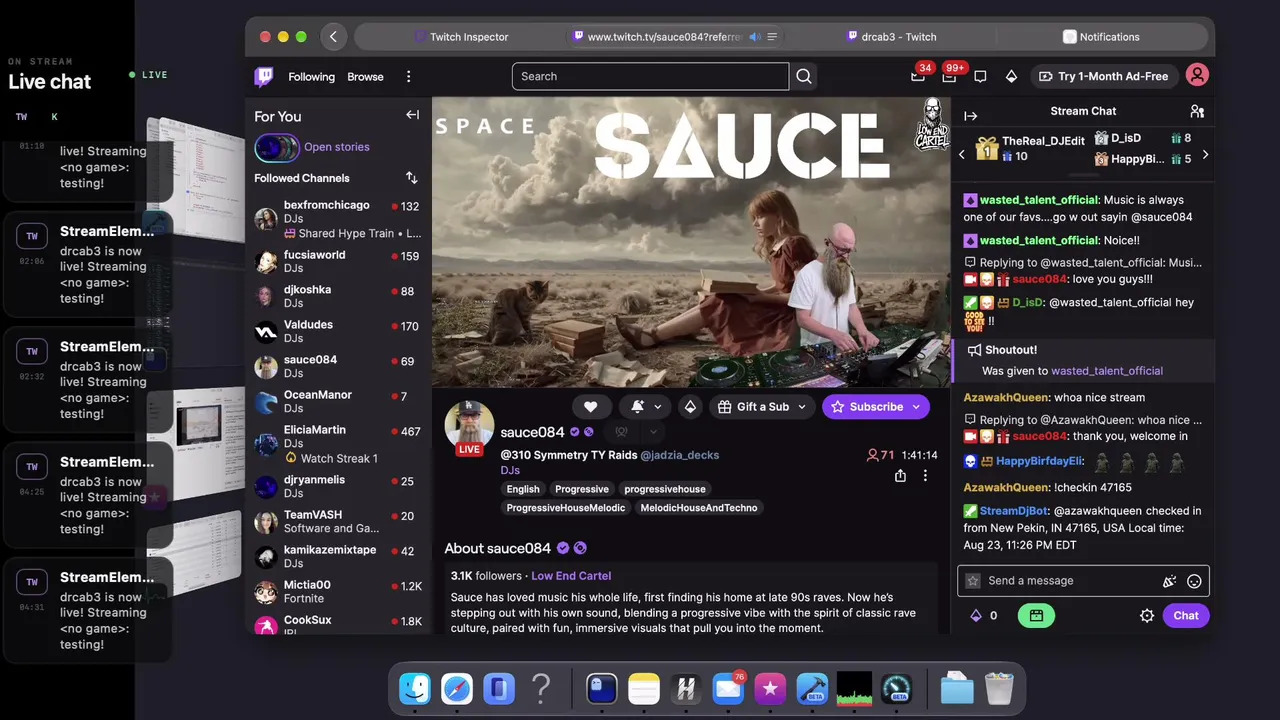Open stories link in sidebar
Screen dimensions: 1280x720
tap(336, 147)
